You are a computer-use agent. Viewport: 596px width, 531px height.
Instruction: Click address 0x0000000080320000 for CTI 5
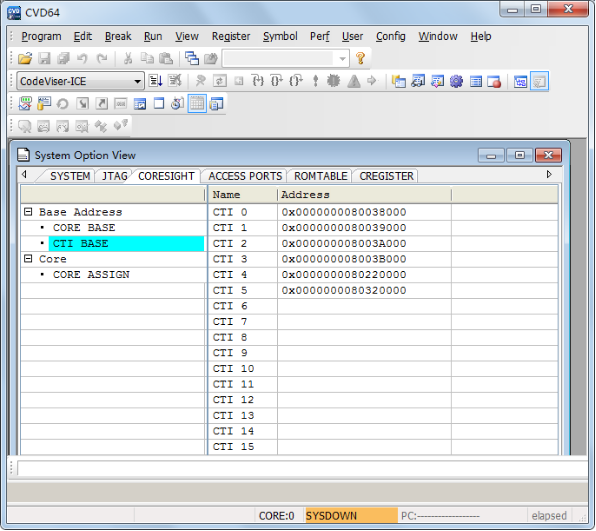coord(344,290)
